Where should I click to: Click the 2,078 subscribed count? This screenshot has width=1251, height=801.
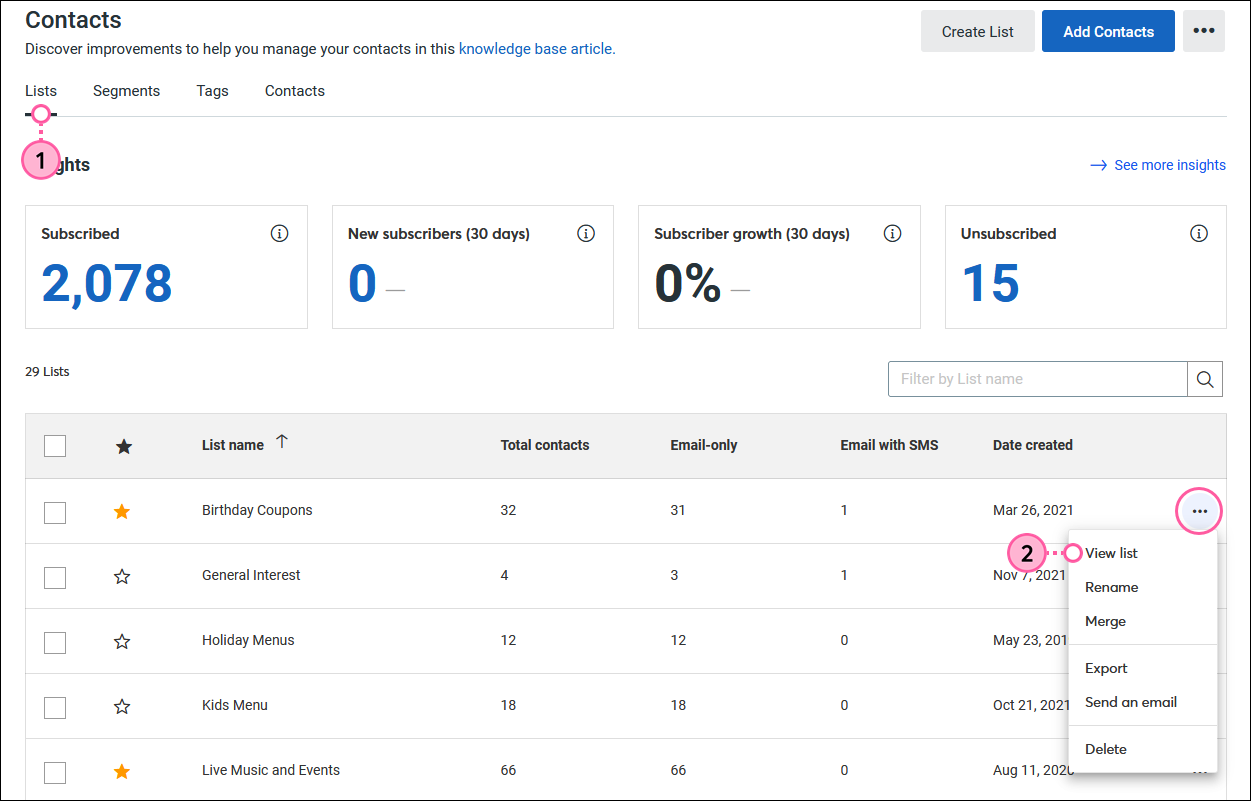pyautogui.click(x=107, y=283)
